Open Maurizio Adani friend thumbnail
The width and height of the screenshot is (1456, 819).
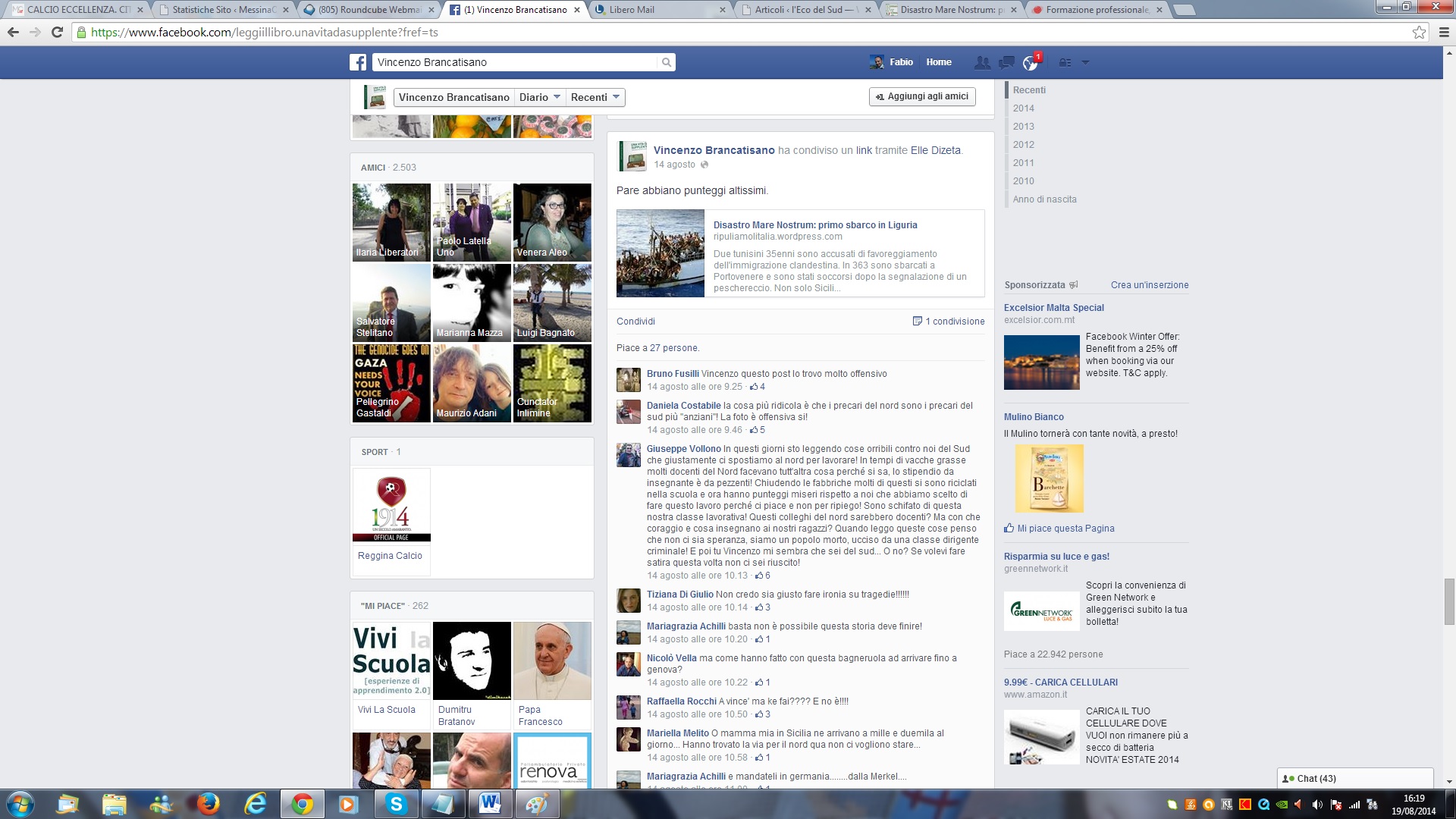tap(472, 383)
